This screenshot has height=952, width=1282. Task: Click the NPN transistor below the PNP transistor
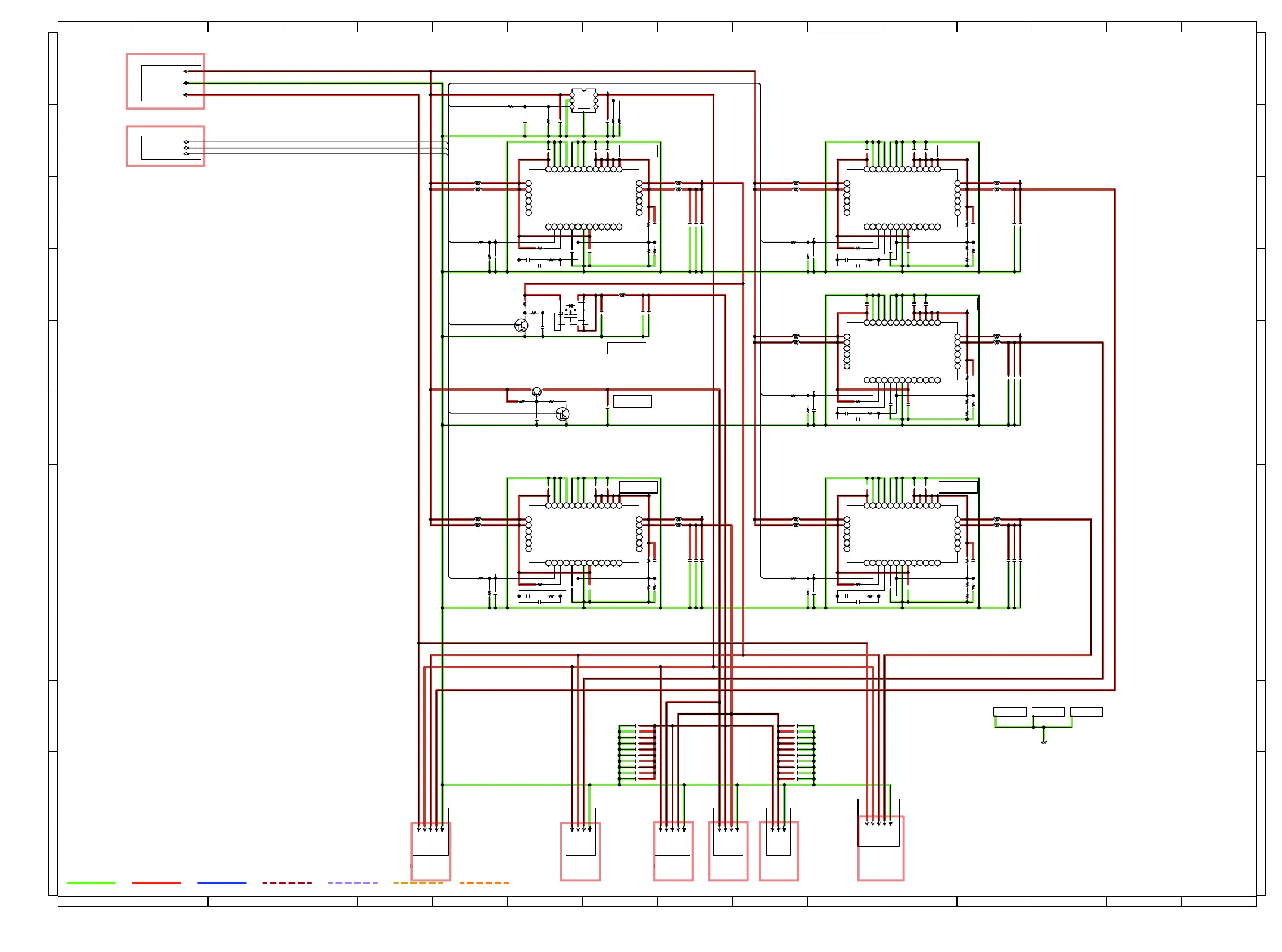562,414
